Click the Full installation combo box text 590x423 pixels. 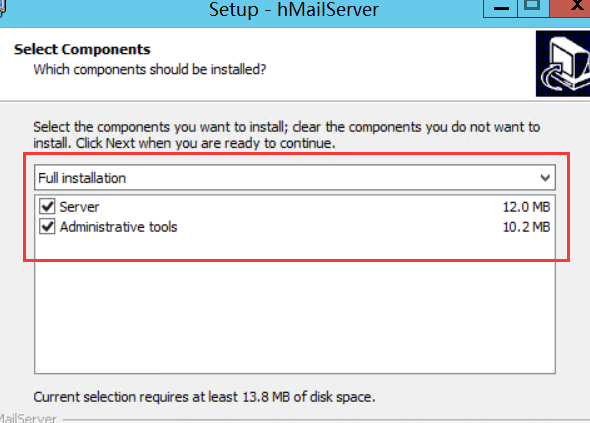tap(82, 178)
